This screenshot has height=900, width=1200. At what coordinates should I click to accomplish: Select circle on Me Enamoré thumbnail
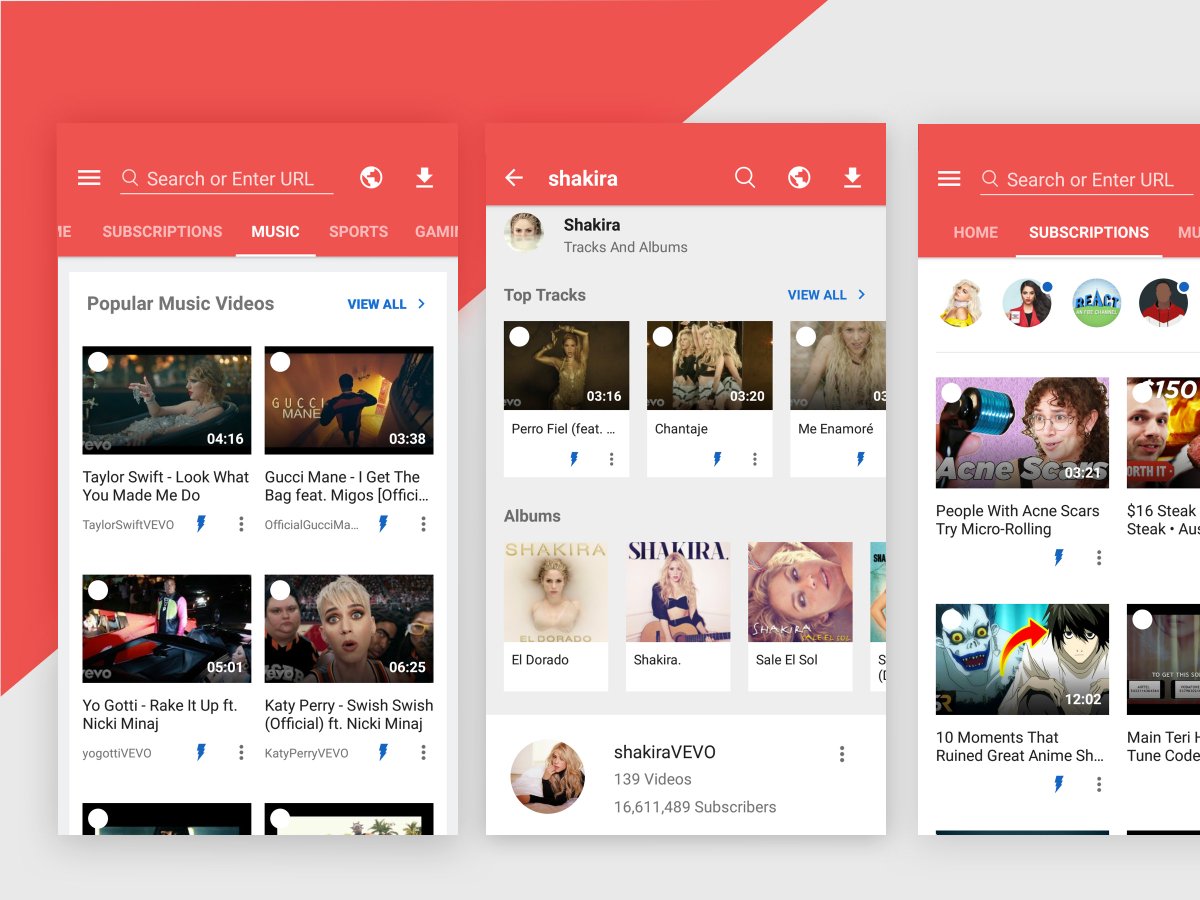tap(805, 337)
